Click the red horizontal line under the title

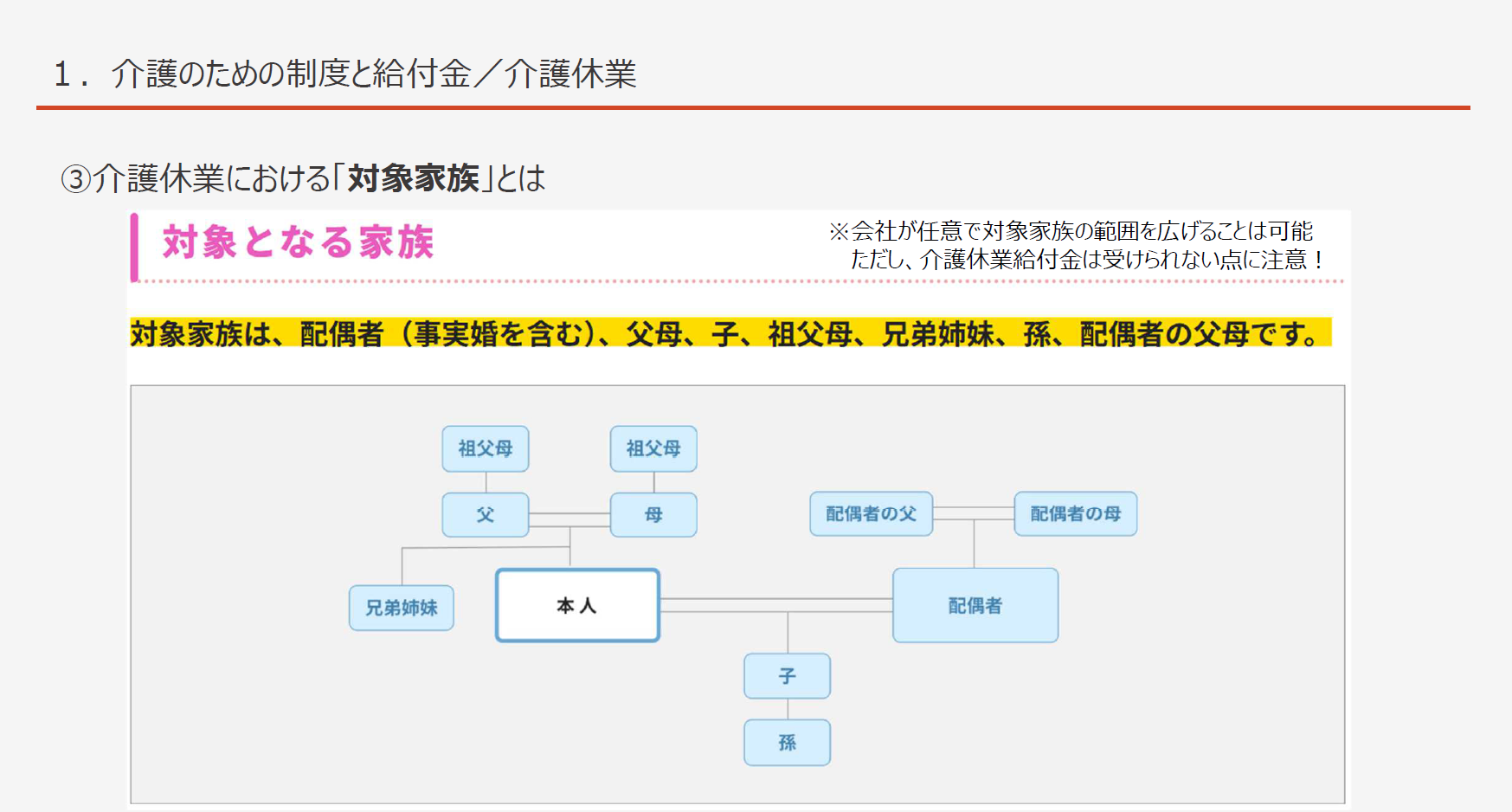click(x=753, y=108)
